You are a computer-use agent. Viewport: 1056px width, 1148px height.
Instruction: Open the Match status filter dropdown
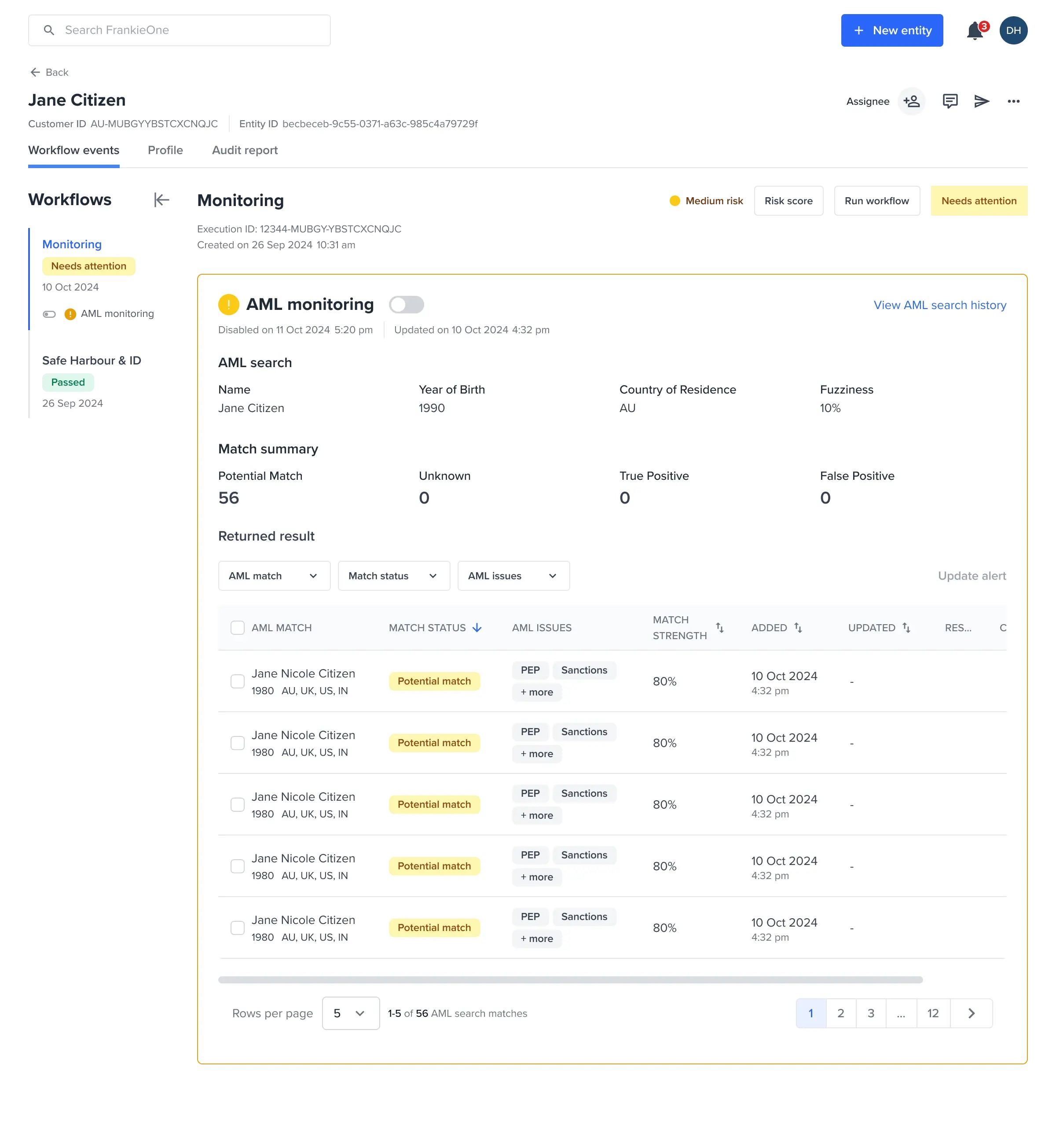point(393,576)
